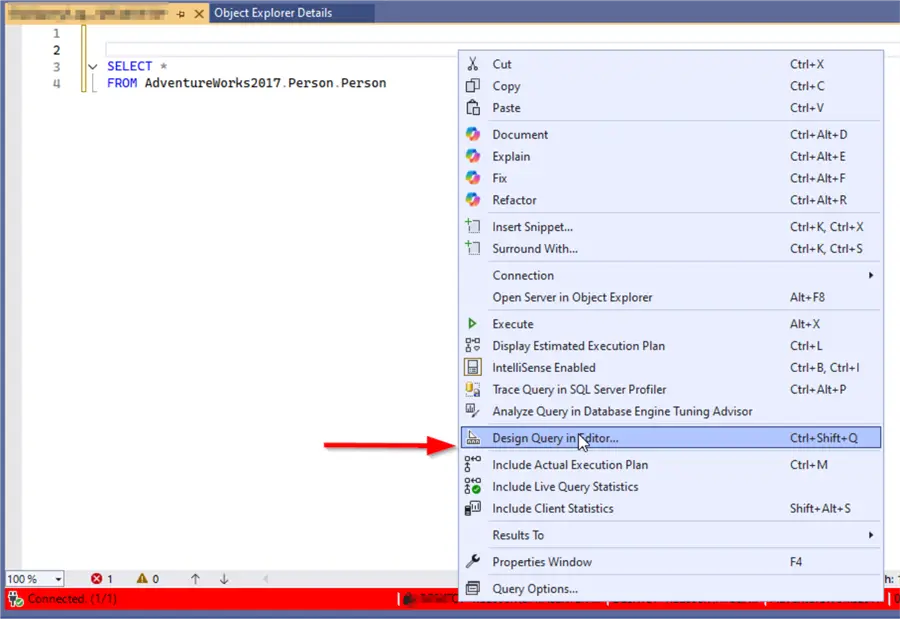Collapse the SELECT statement outline chevron
The width and height of the screenshot is (900, 619).
(92, 67)
